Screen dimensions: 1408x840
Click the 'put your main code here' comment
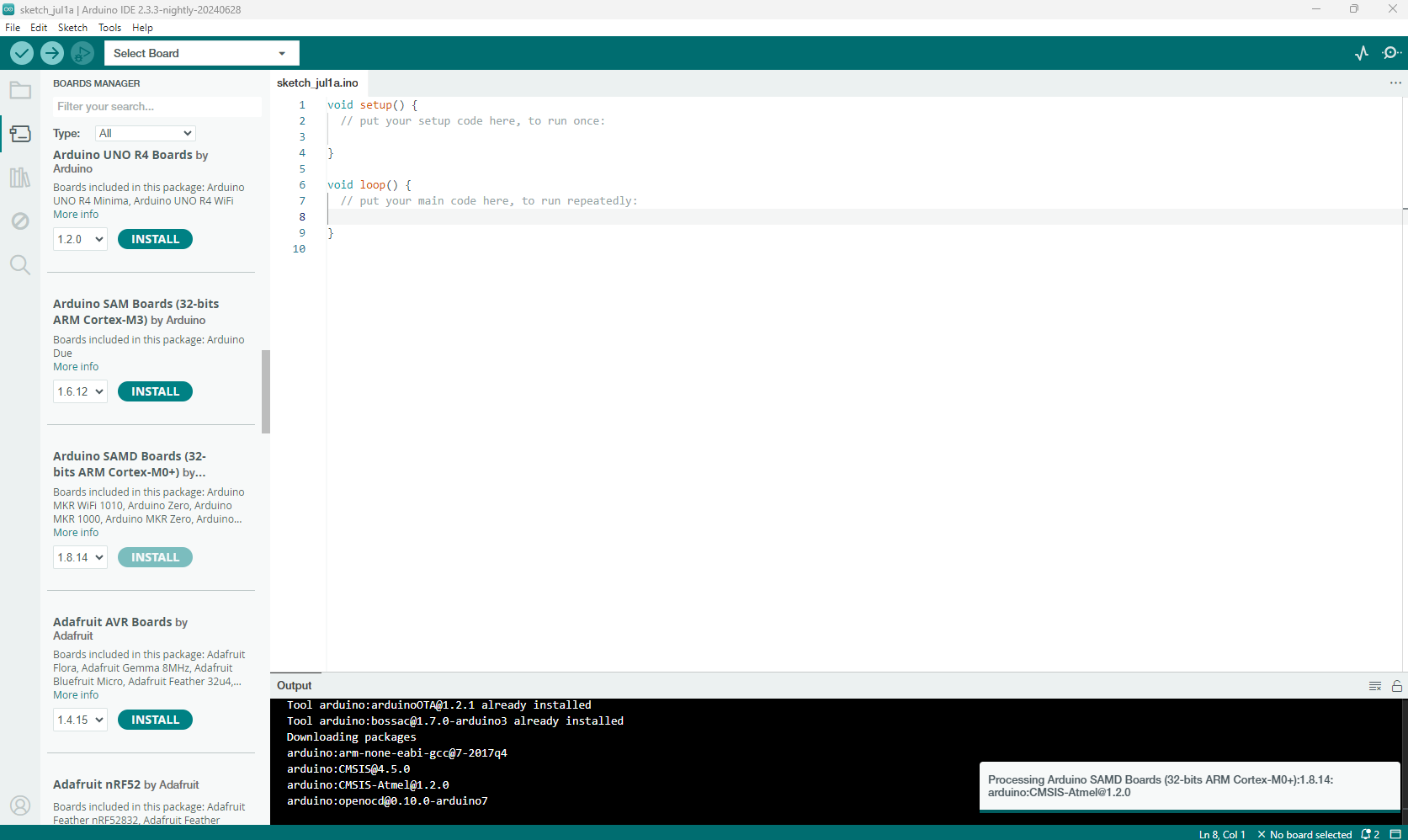click(489, 201)
